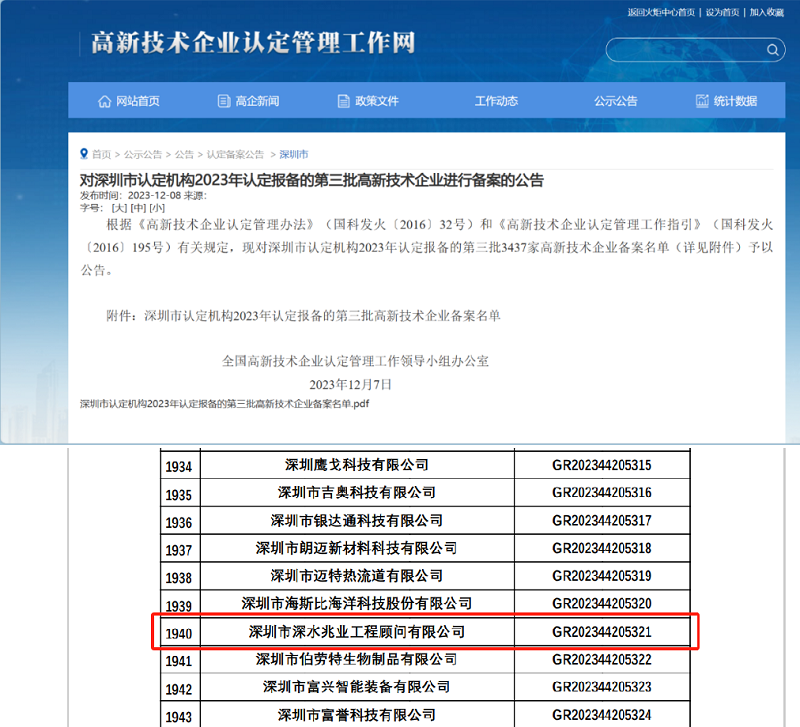Click company 深圳市富誉科技有限公司
The image size is (800, 727).
point(357,715)
